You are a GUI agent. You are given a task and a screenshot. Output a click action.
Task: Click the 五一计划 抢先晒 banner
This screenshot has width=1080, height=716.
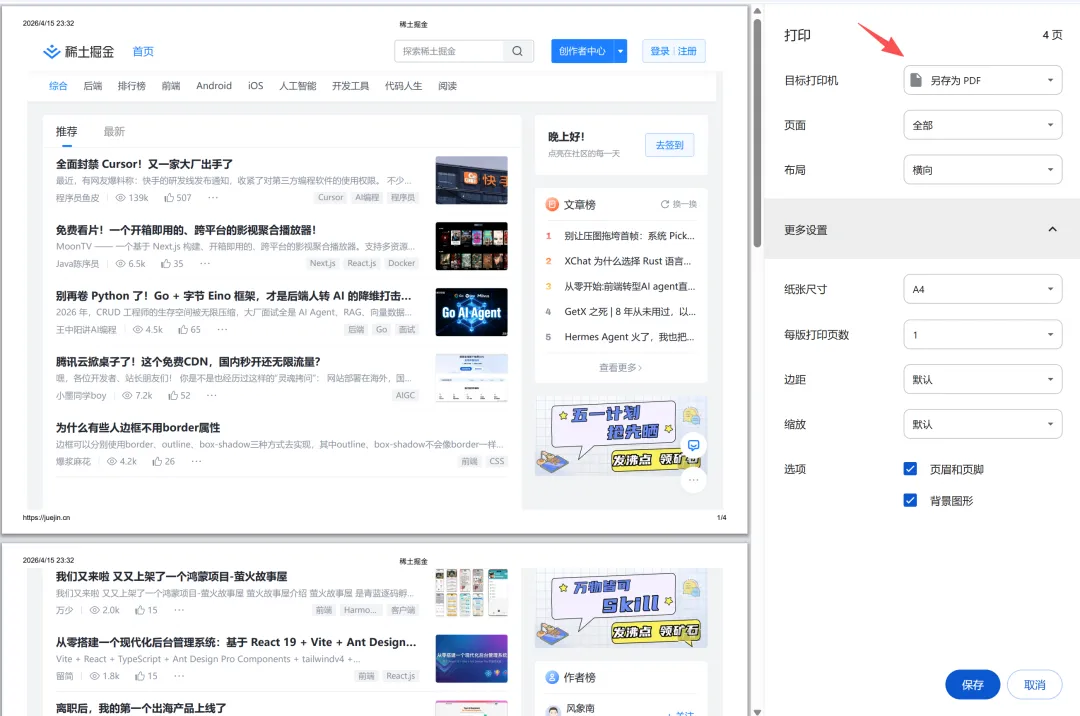pos(621,436)
